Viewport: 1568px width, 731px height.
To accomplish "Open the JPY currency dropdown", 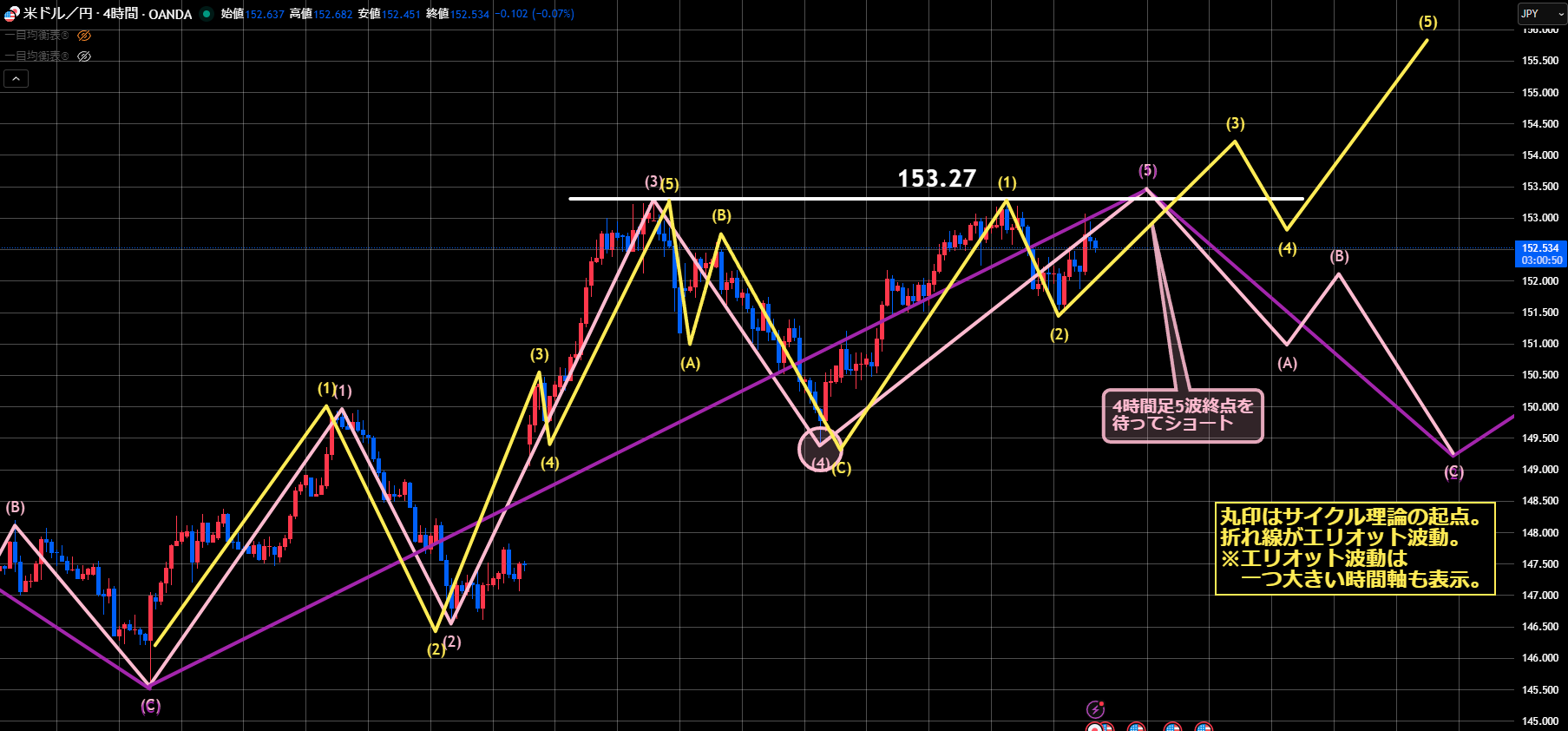I will point(1541,14).
